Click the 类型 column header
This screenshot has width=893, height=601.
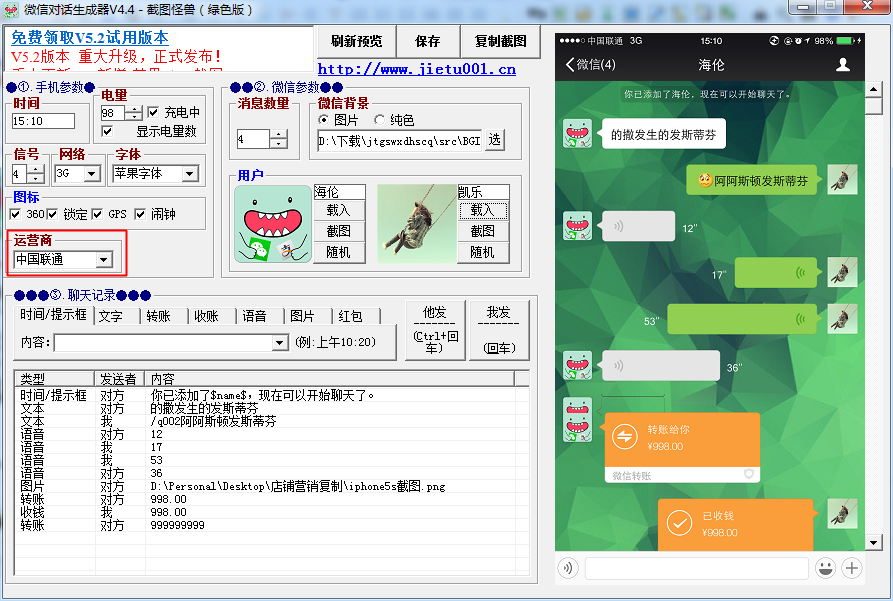coord(55,379)
